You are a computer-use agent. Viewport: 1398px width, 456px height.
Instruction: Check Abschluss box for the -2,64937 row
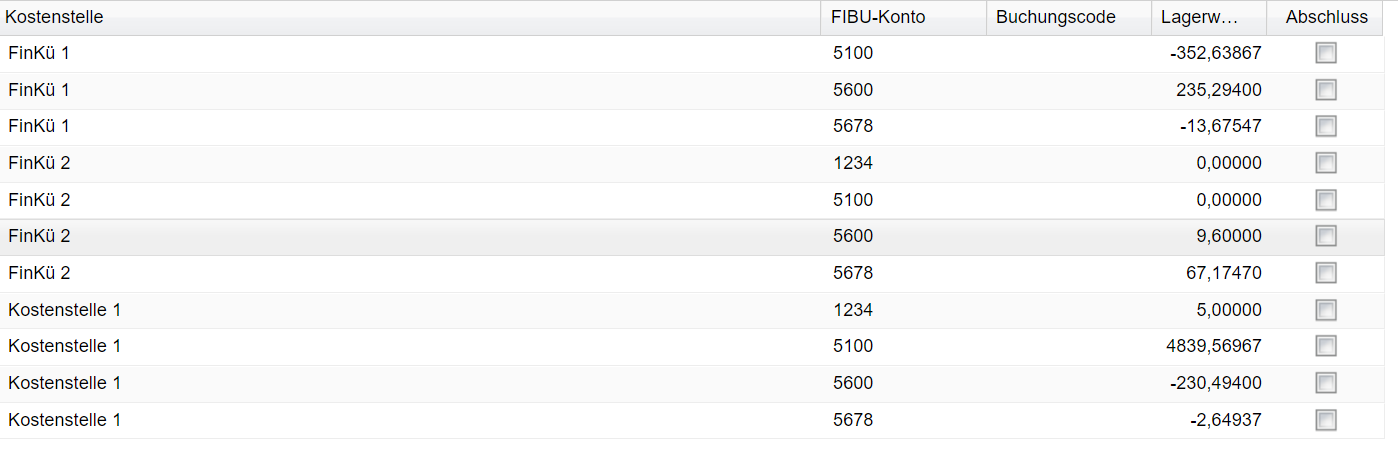(1326, 420)
